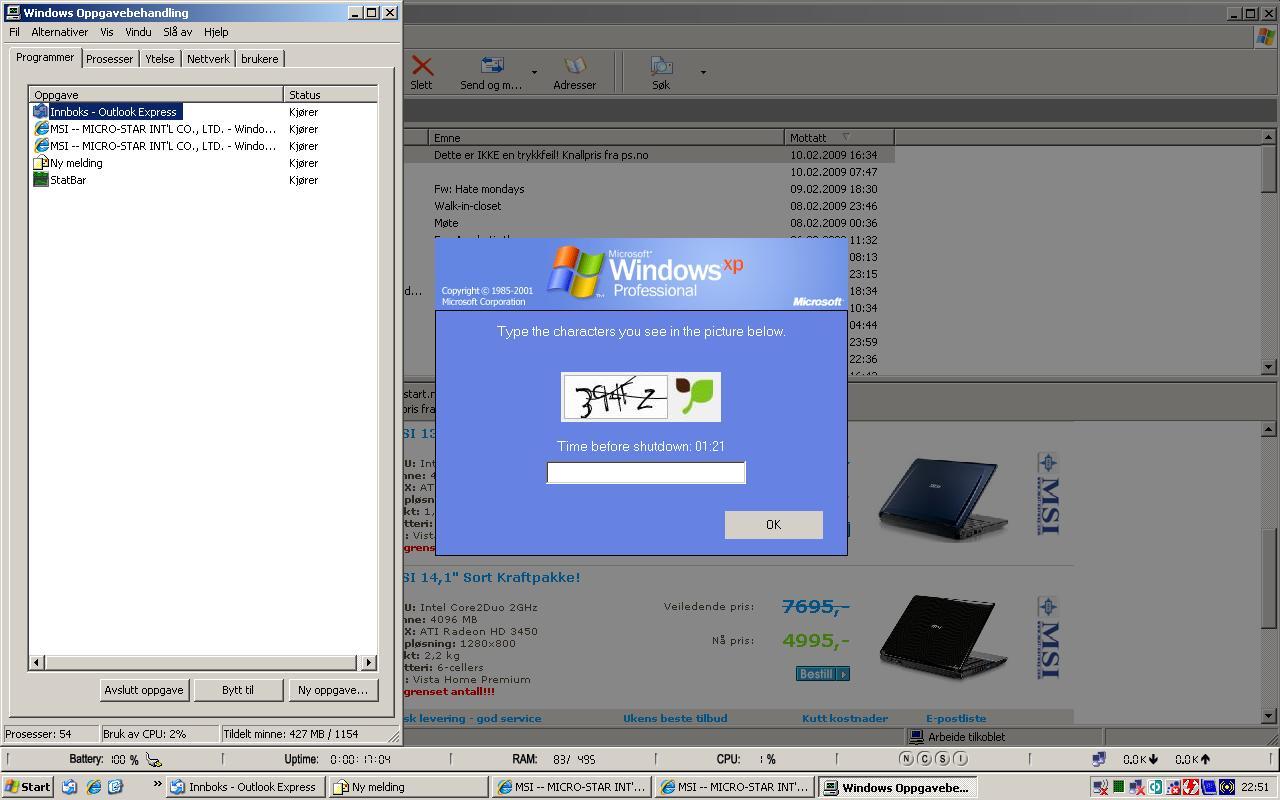Open the Vis menu
Viewport: 1280px width, 800px height.
[x=106, y=32]
